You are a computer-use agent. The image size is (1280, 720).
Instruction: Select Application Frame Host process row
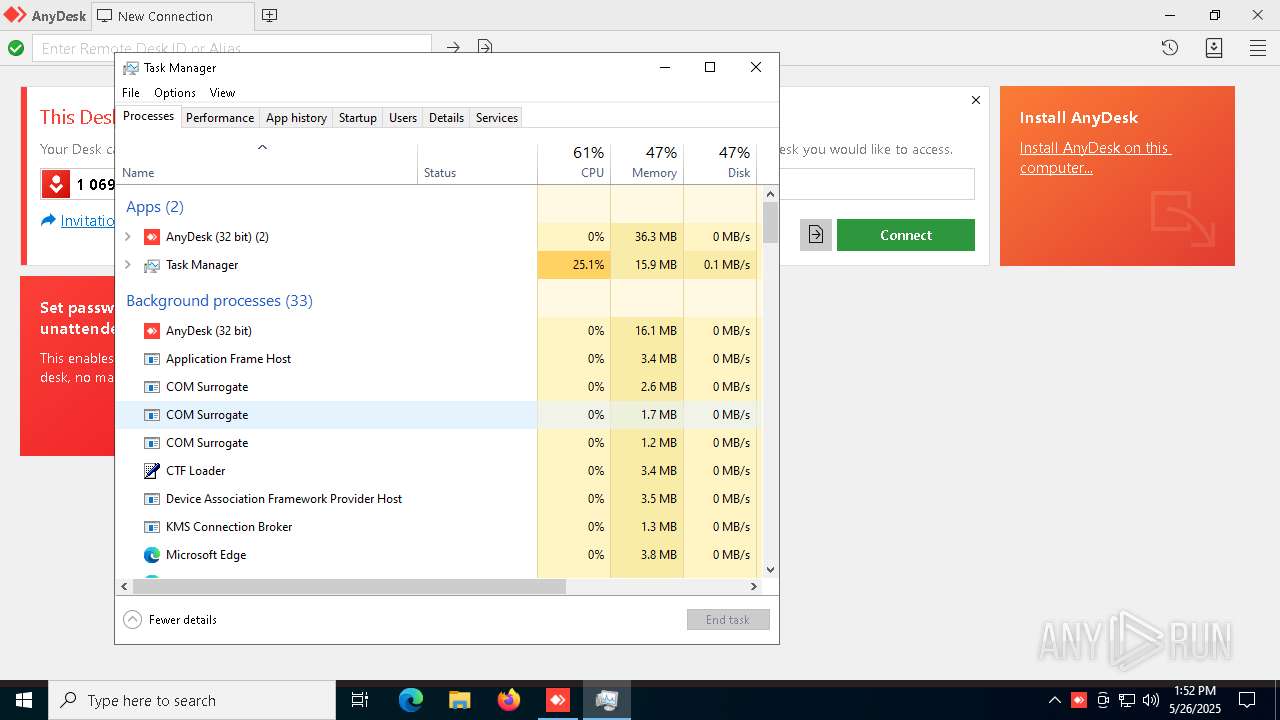[437, 359]
